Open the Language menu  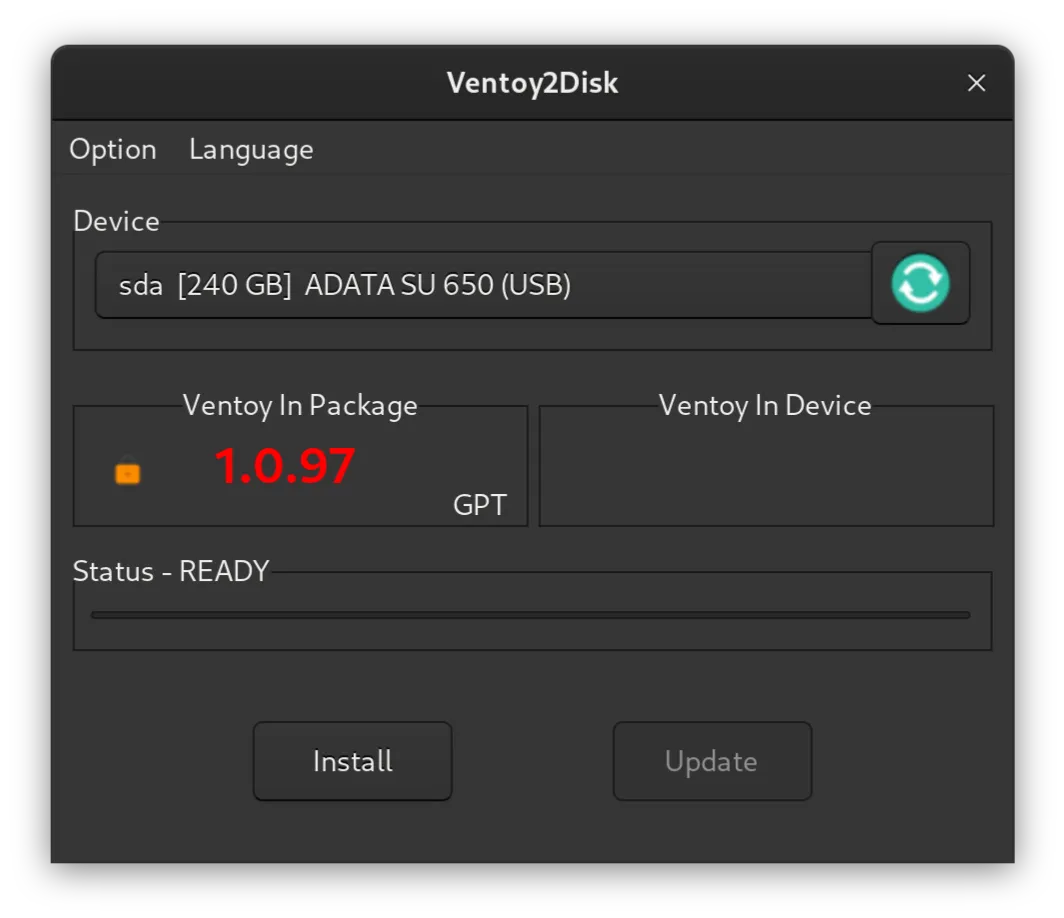click(x=251, y=150)
